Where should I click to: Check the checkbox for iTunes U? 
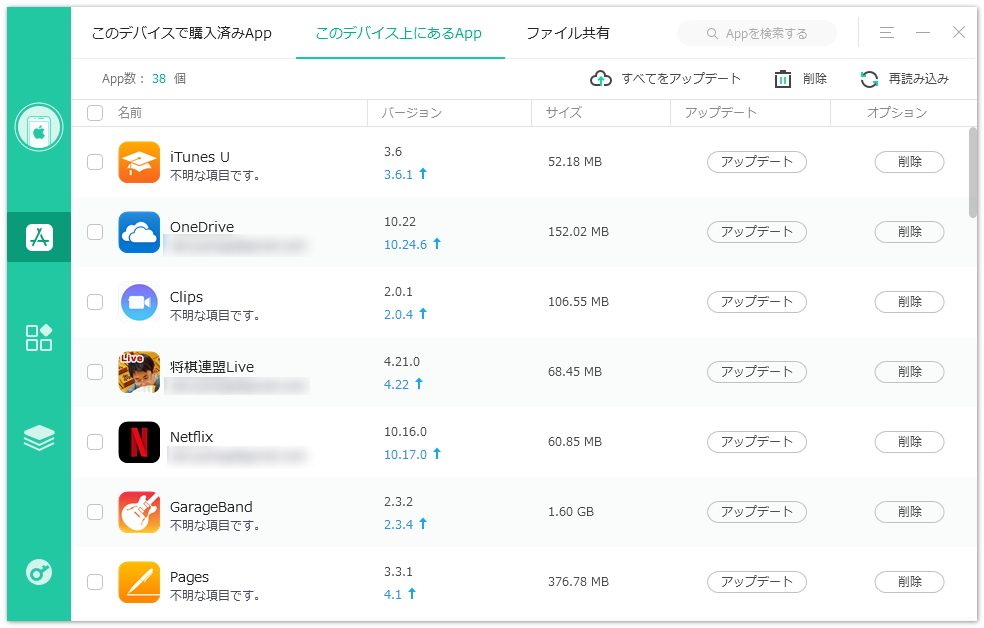(x=95, y=161)
